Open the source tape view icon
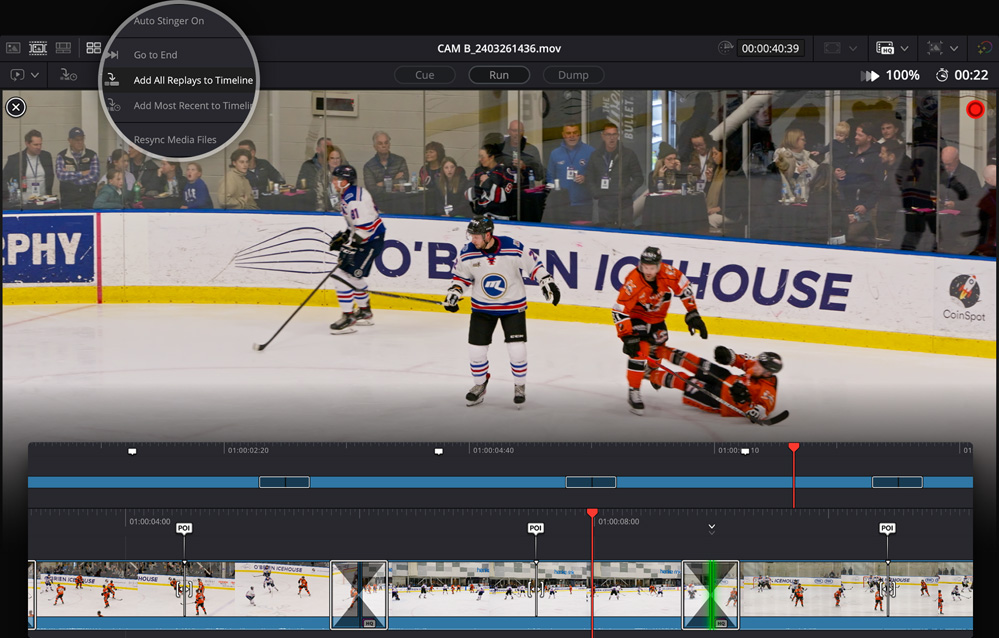 pyautogui.click(x=37, y=47)
